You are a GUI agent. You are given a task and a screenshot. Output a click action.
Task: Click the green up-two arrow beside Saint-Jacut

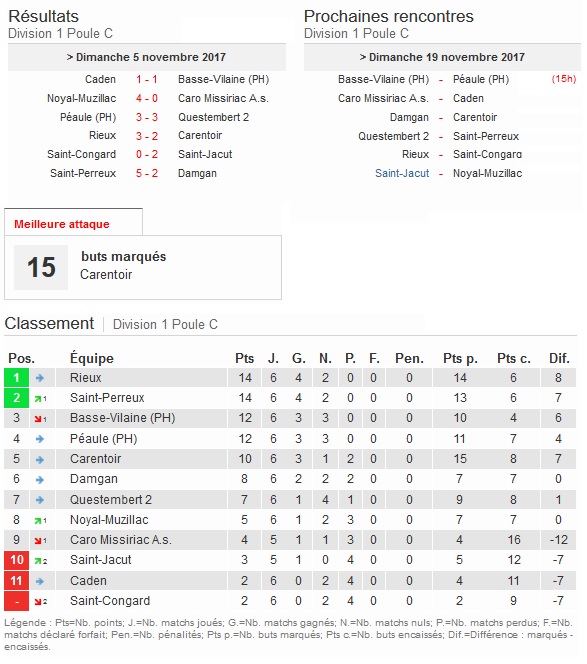(x=41, y=561)
